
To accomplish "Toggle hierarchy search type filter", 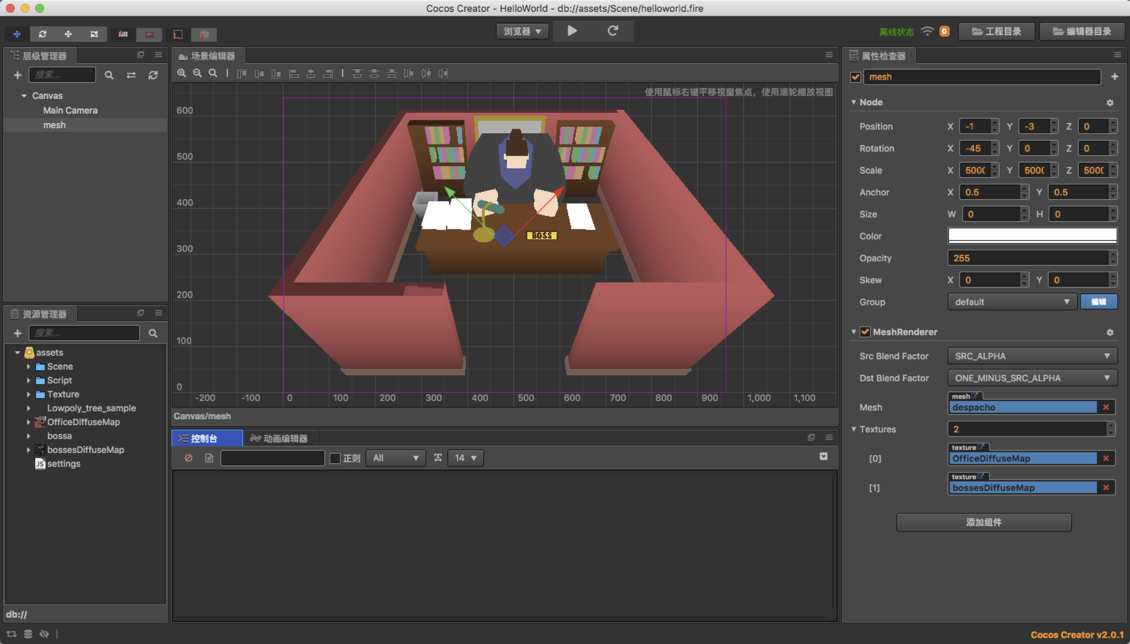I will tap(131, 75).
